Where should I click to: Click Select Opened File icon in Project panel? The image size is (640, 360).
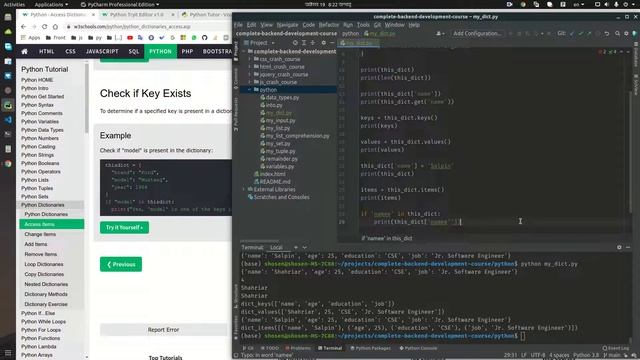(x=295, y=42)
